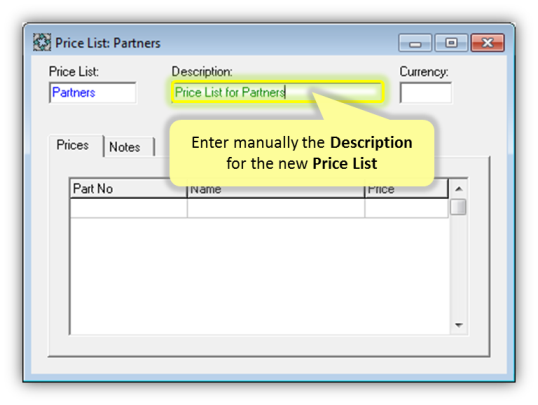Click the scrollbar down arrow in the grid
Image resolution: width=538 pixels, height=405 pixels.
click(x=458, y=325)
